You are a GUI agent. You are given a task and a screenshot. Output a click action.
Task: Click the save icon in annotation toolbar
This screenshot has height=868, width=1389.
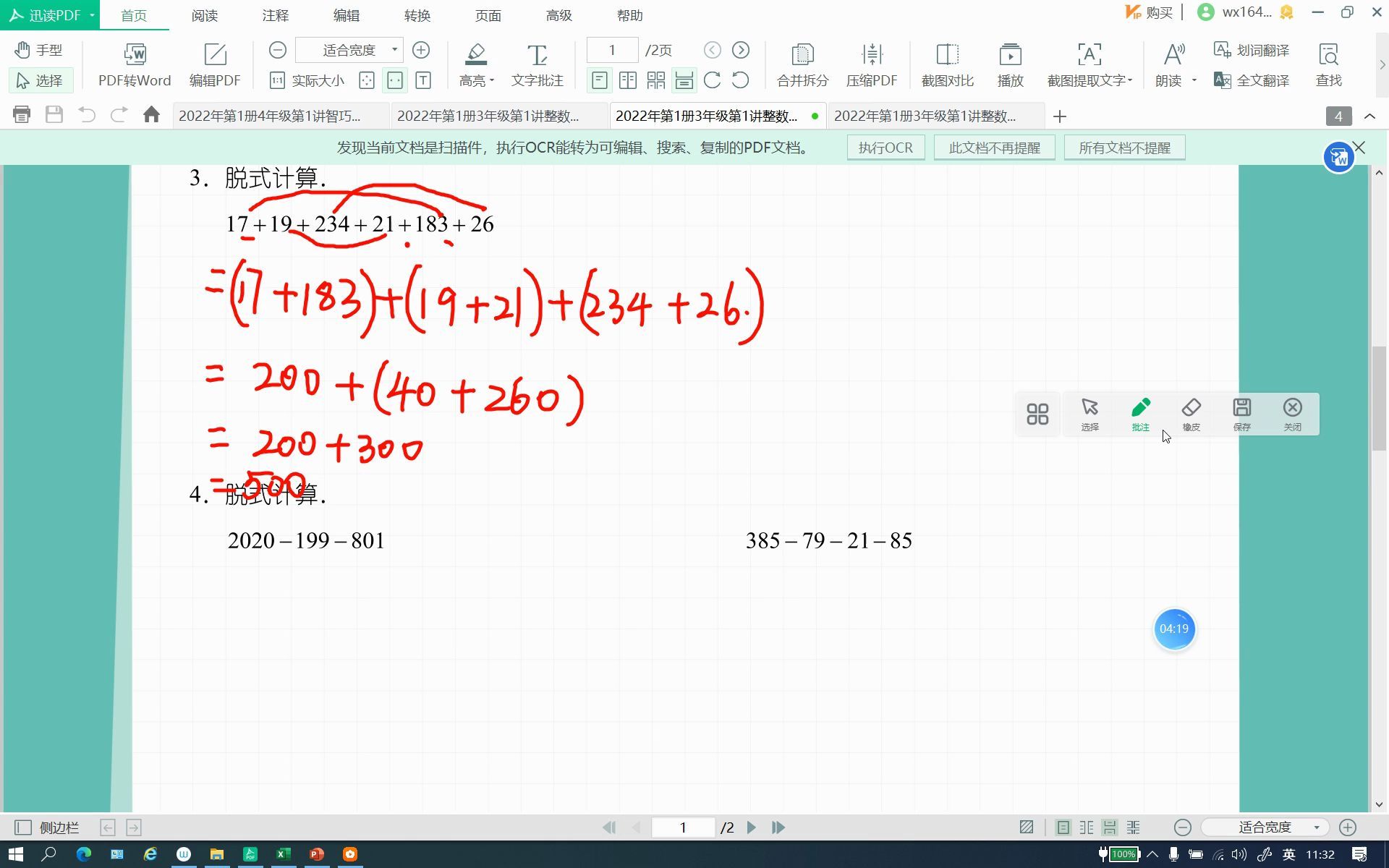pos(1241,414)
